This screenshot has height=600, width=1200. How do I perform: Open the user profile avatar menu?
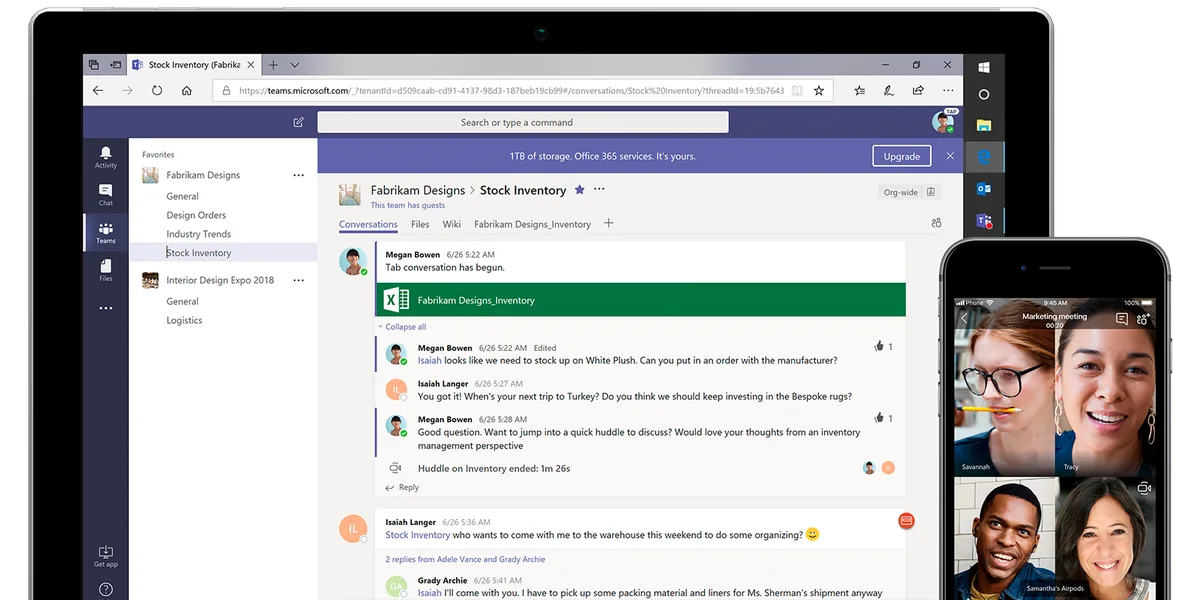pyautogui.click(x=943, y=122)
